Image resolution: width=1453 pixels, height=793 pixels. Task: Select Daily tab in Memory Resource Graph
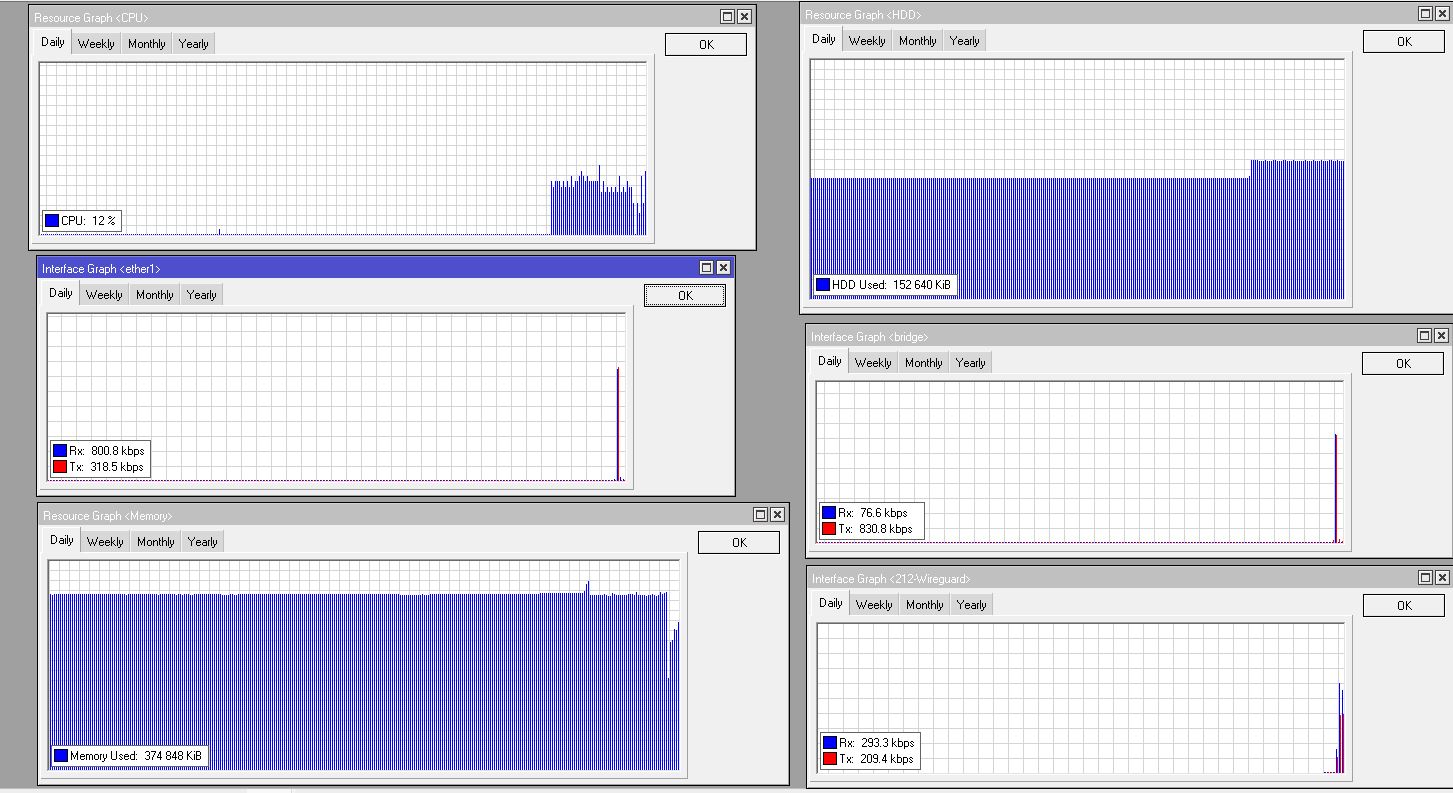[62, 541]
